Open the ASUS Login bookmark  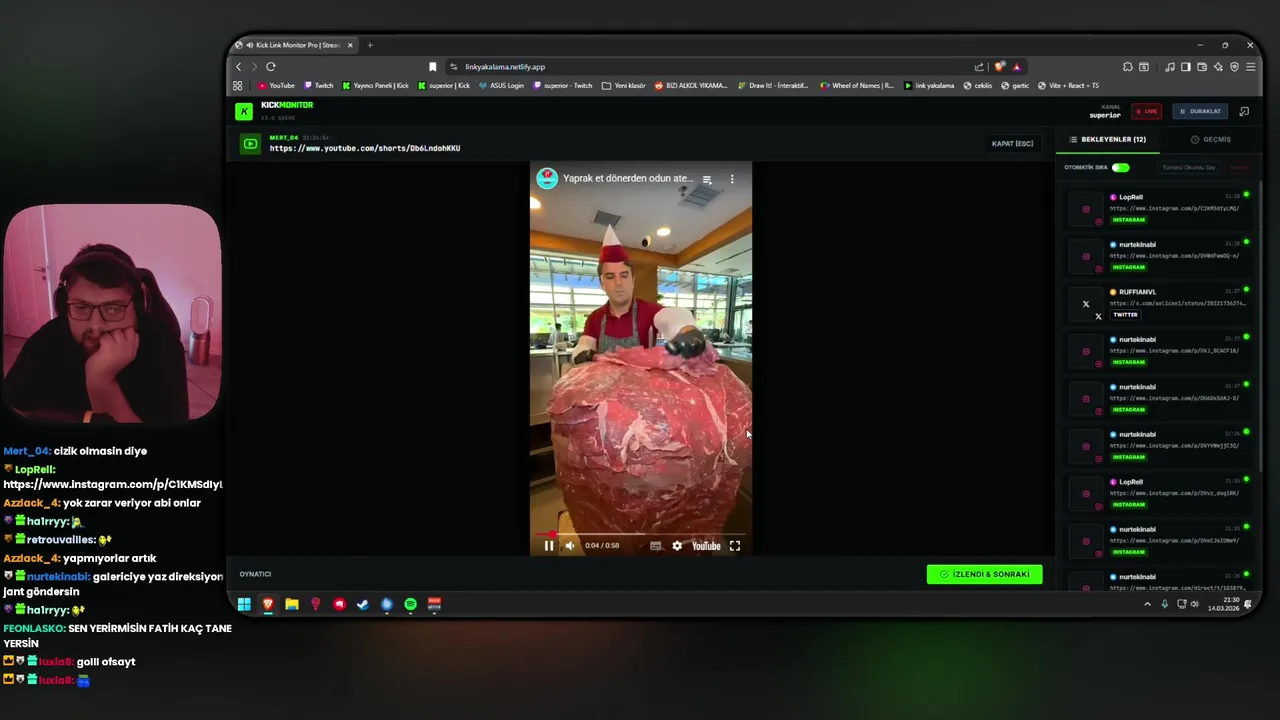tap(501, 86)
